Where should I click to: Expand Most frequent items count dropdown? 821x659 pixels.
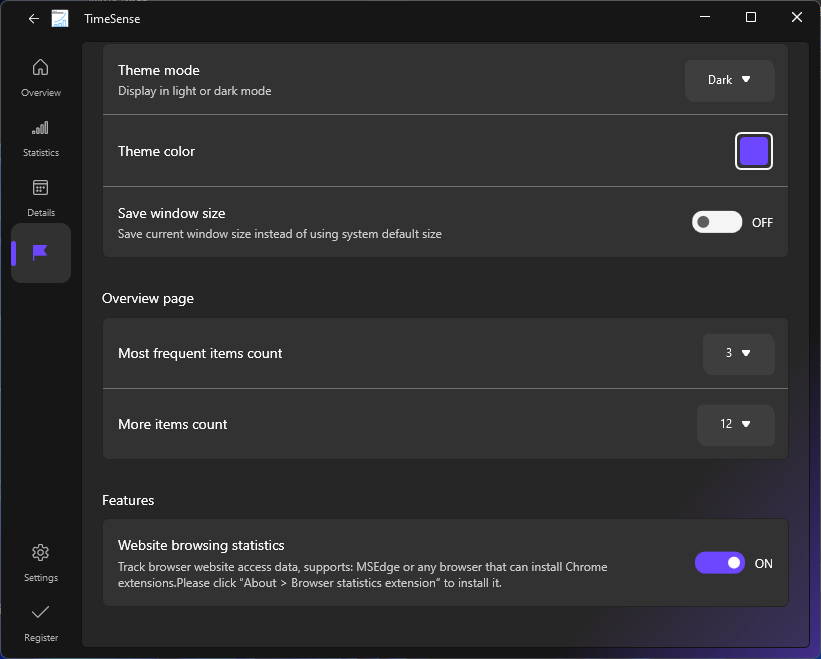(738, 353)
